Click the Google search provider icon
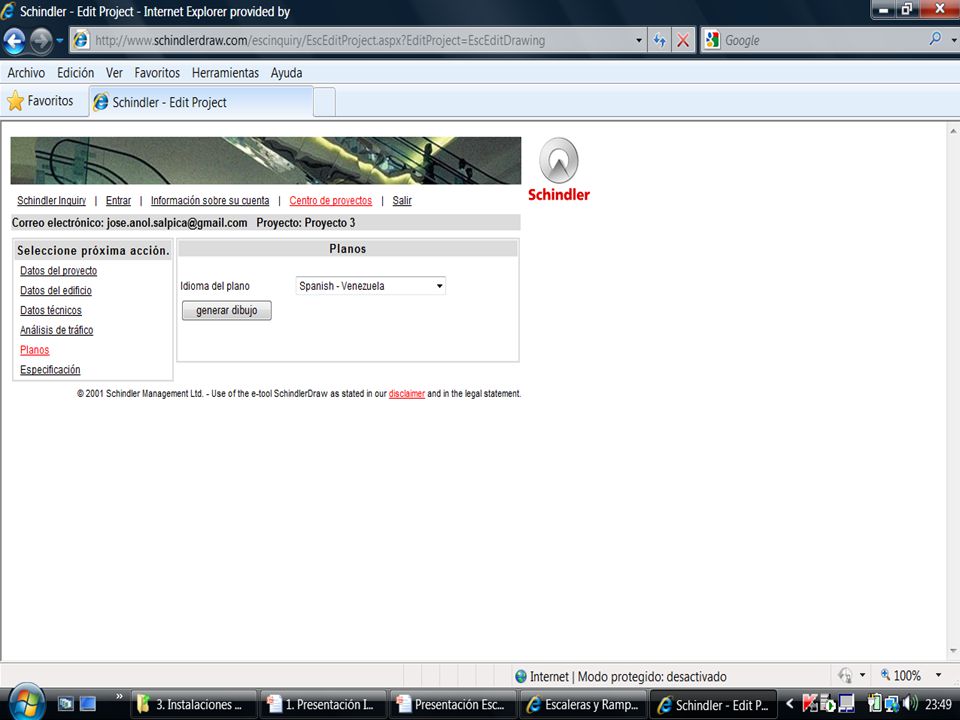 (x=712, y=41)
